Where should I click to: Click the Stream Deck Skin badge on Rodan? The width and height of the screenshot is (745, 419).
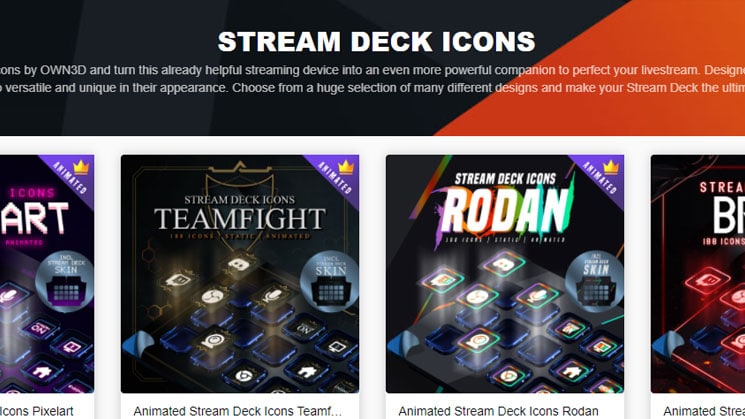coord(594,282)
